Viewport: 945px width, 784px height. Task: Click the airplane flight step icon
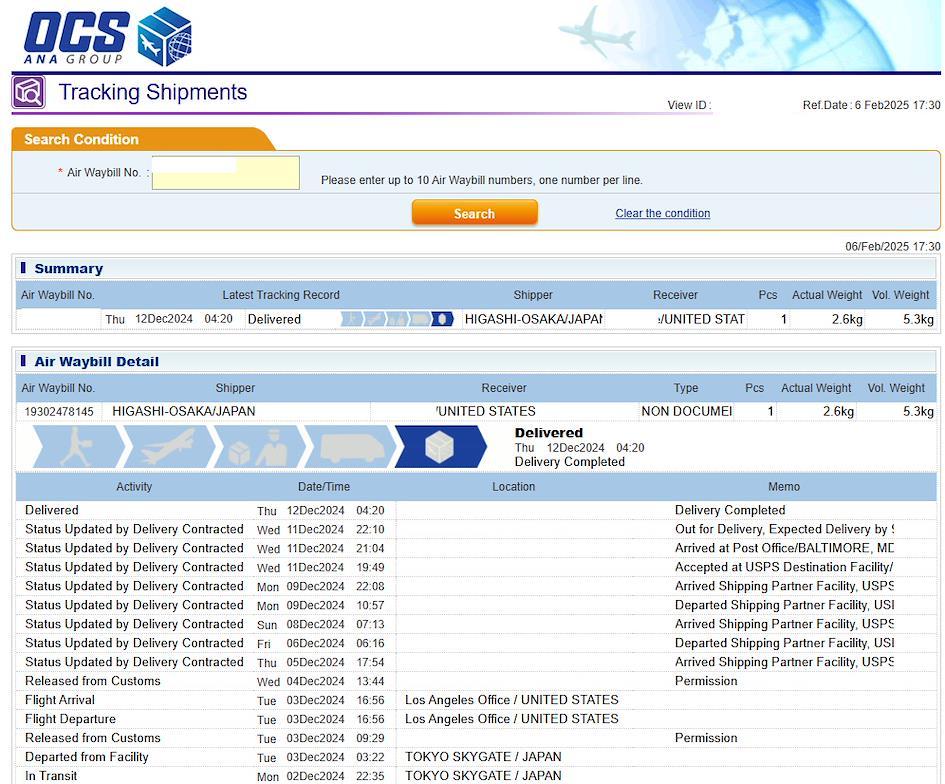[168, 447]
